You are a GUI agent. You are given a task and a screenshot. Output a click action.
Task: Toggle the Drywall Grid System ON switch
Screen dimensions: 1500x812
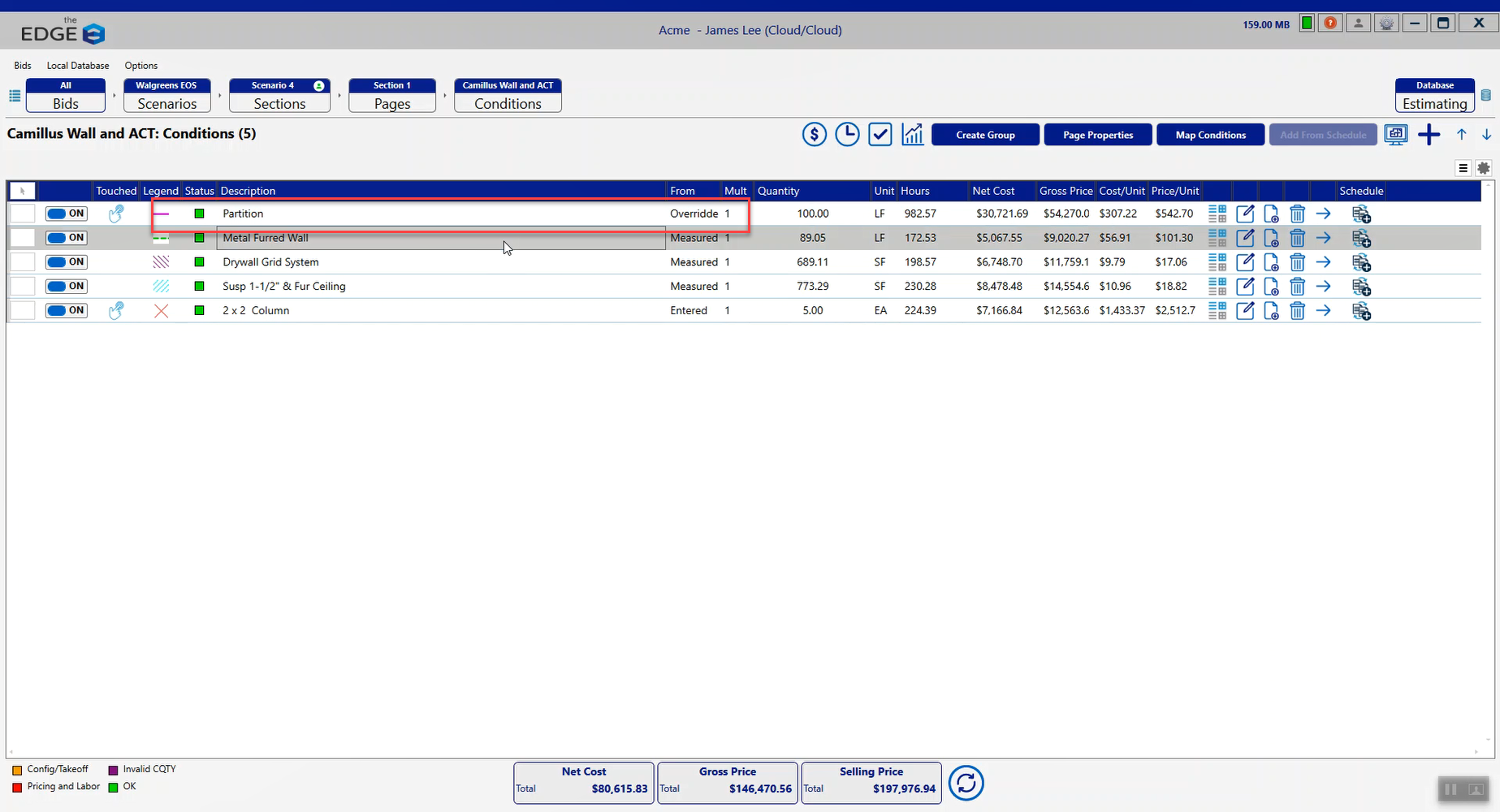(67, 262)
